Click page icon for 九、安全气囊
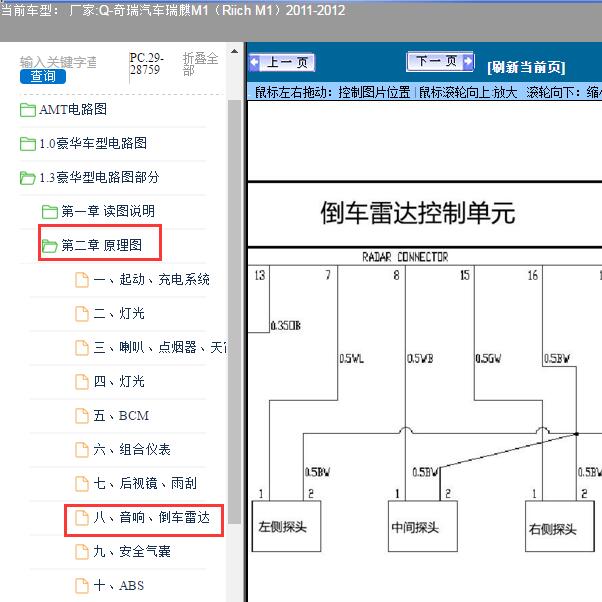The height and width of the screenshot is (602, 602). pos(81,552)
